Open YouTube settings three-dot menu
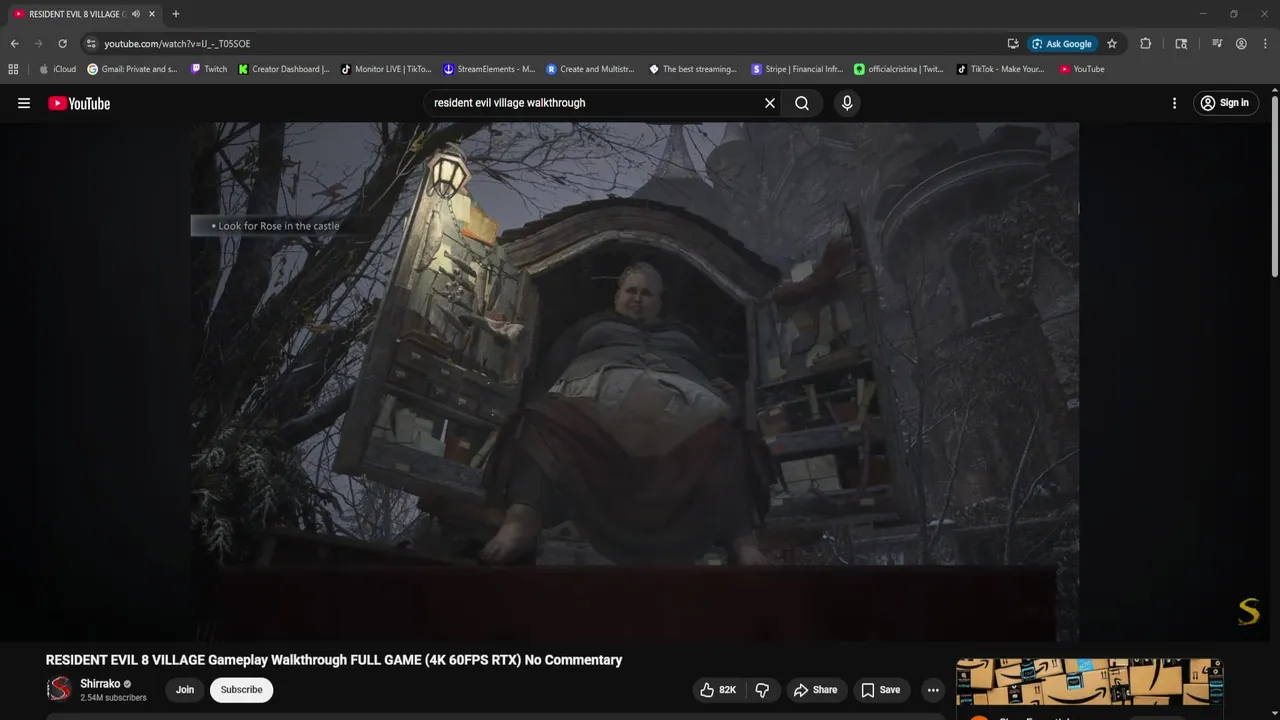1280x720 pixels. pyautogui.click(x=1175, y=103)
